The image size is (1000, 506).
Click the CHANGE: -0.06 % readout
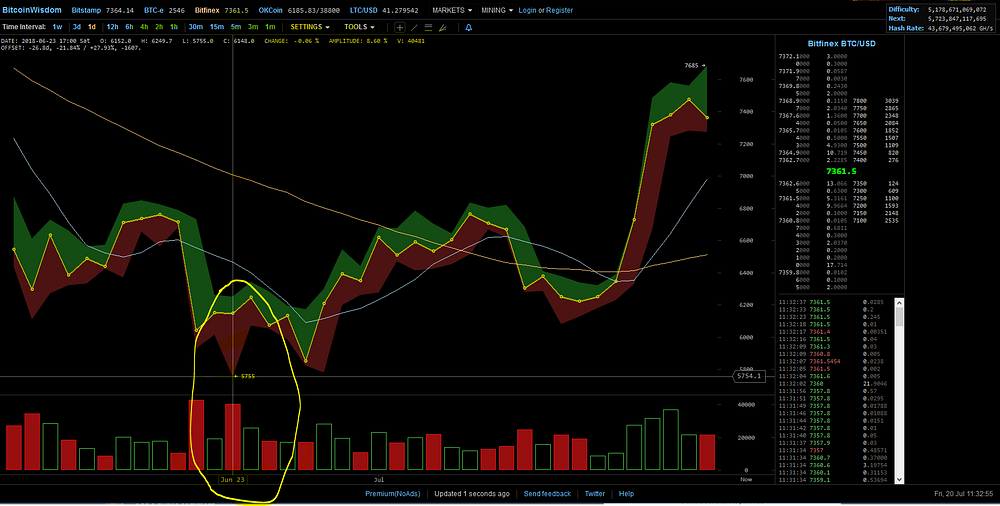290,41
